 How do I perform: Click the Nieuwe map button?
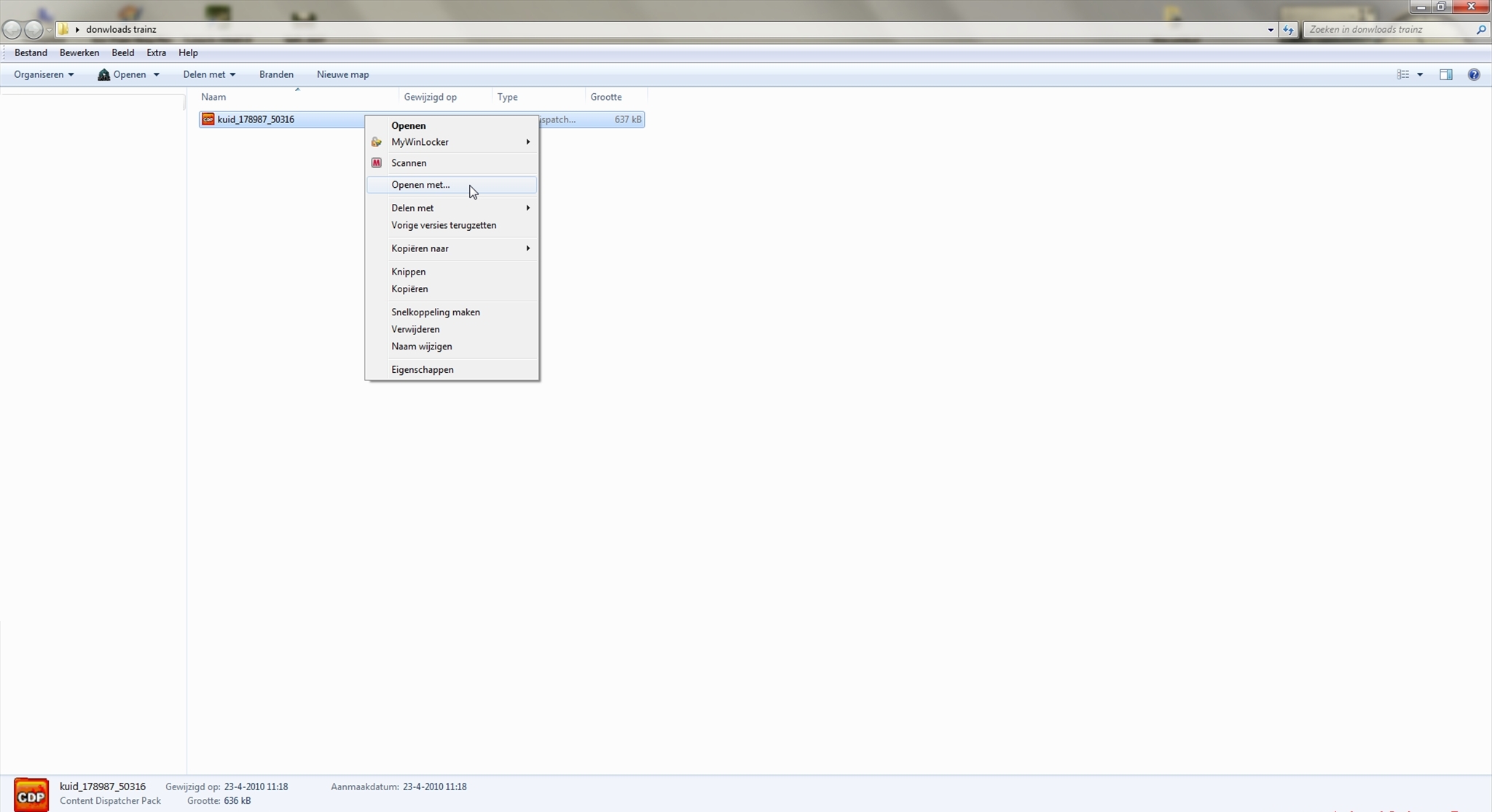point(342,74)
